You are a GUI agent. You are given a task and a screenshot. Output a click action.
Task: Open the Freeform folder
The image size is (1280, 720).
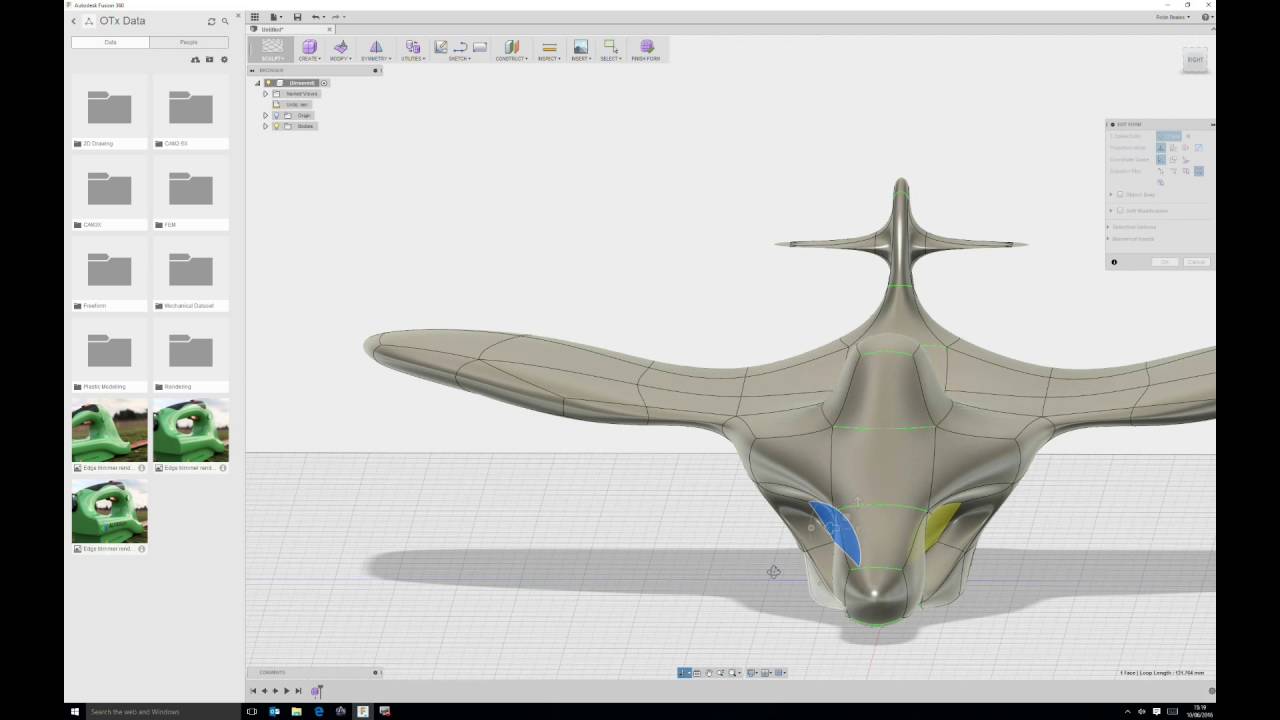[109, 272]
